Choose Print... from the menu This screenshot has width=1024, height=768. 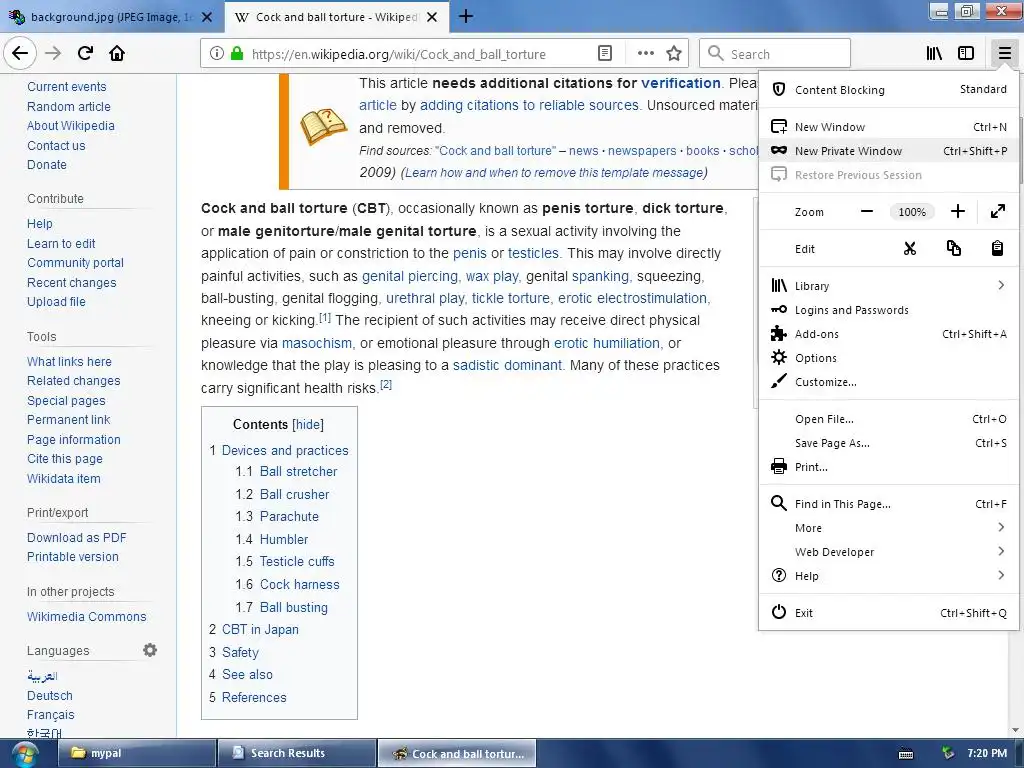tap(889, 467)
